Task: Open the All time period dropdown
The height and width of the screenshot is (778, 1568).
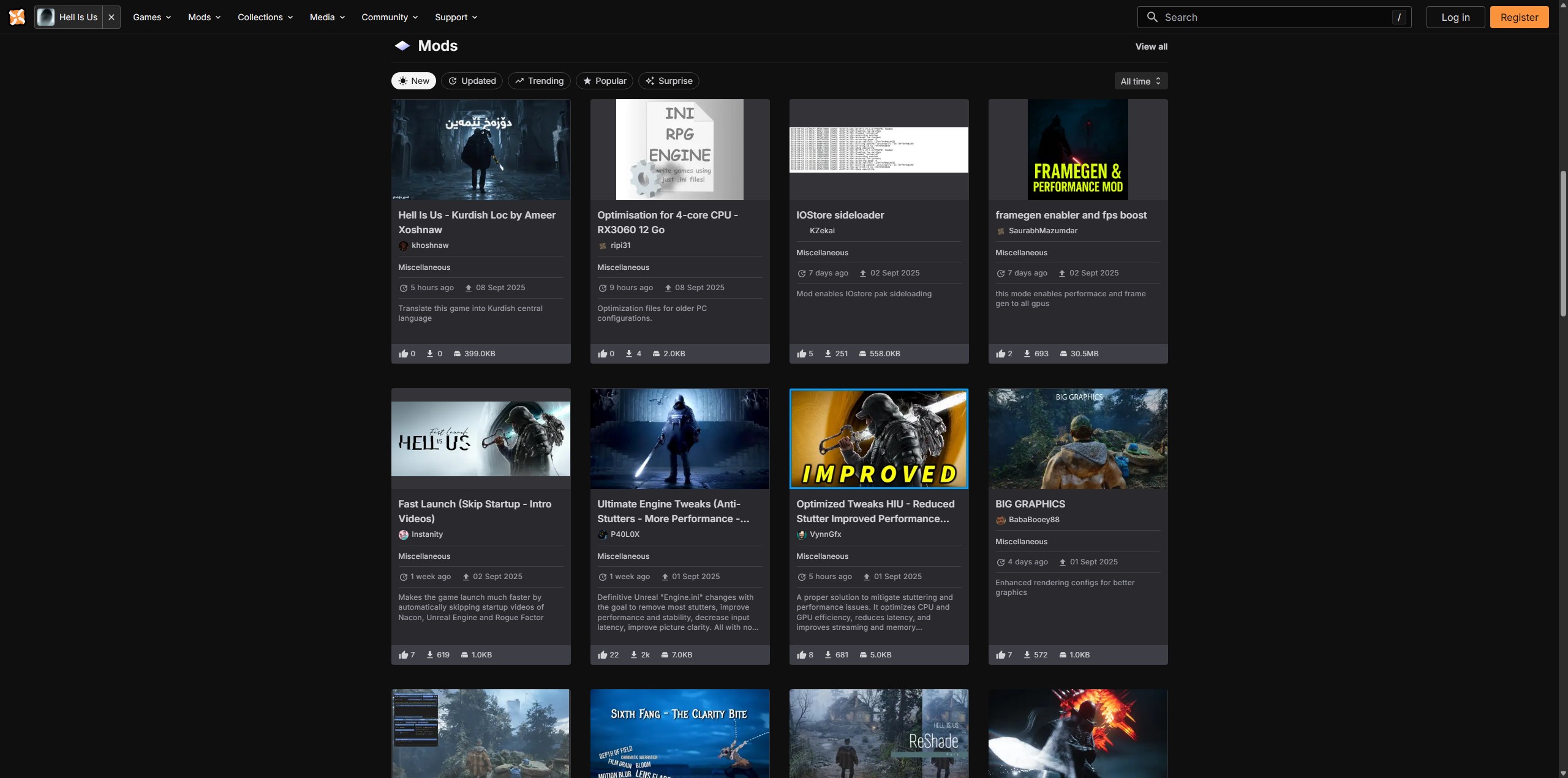Action: [1140, 81]
